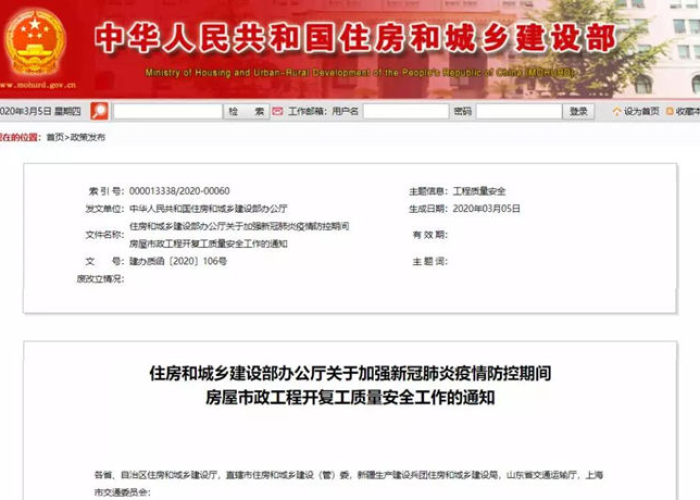Click the 主题信息 label
This screenshot has height=500, width=700.
tap(428, 191)
